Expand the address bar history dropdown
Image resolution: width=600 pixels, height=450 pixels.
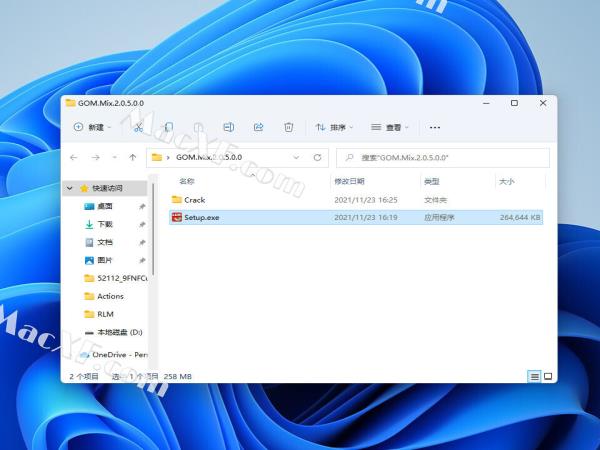296,157
